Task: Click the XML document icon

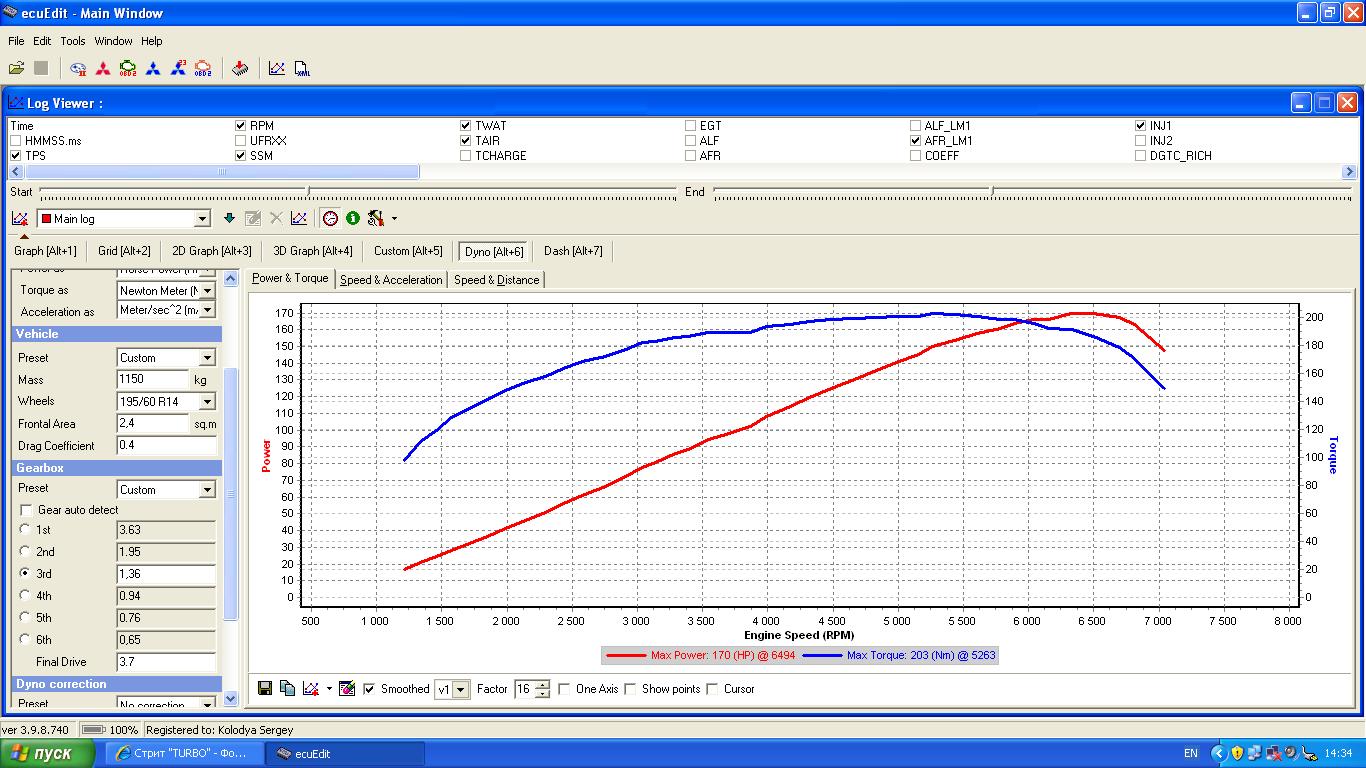Action: click(302, 68)
